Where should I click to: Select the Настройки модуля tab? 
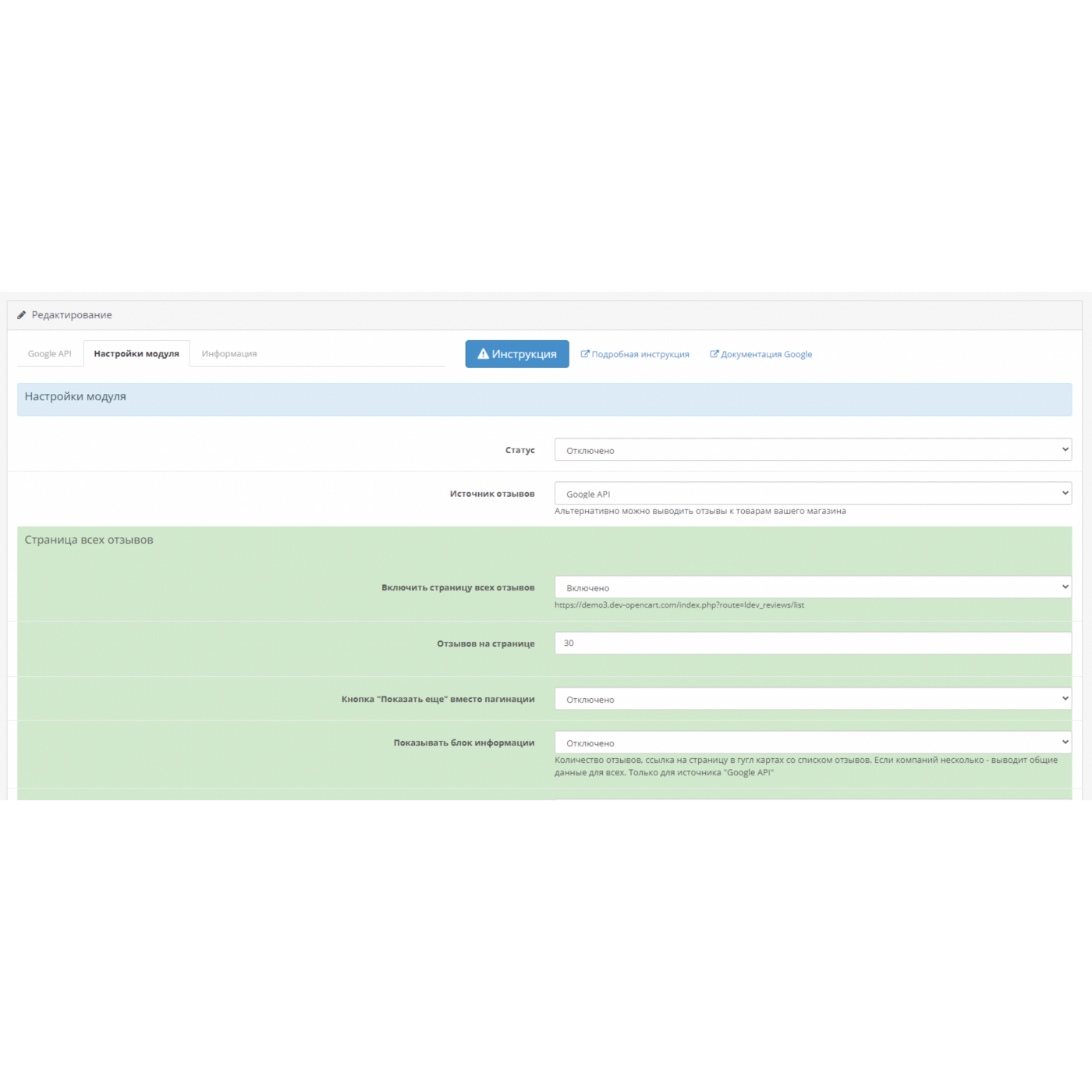pyautogui.click(x=136, y=354)
